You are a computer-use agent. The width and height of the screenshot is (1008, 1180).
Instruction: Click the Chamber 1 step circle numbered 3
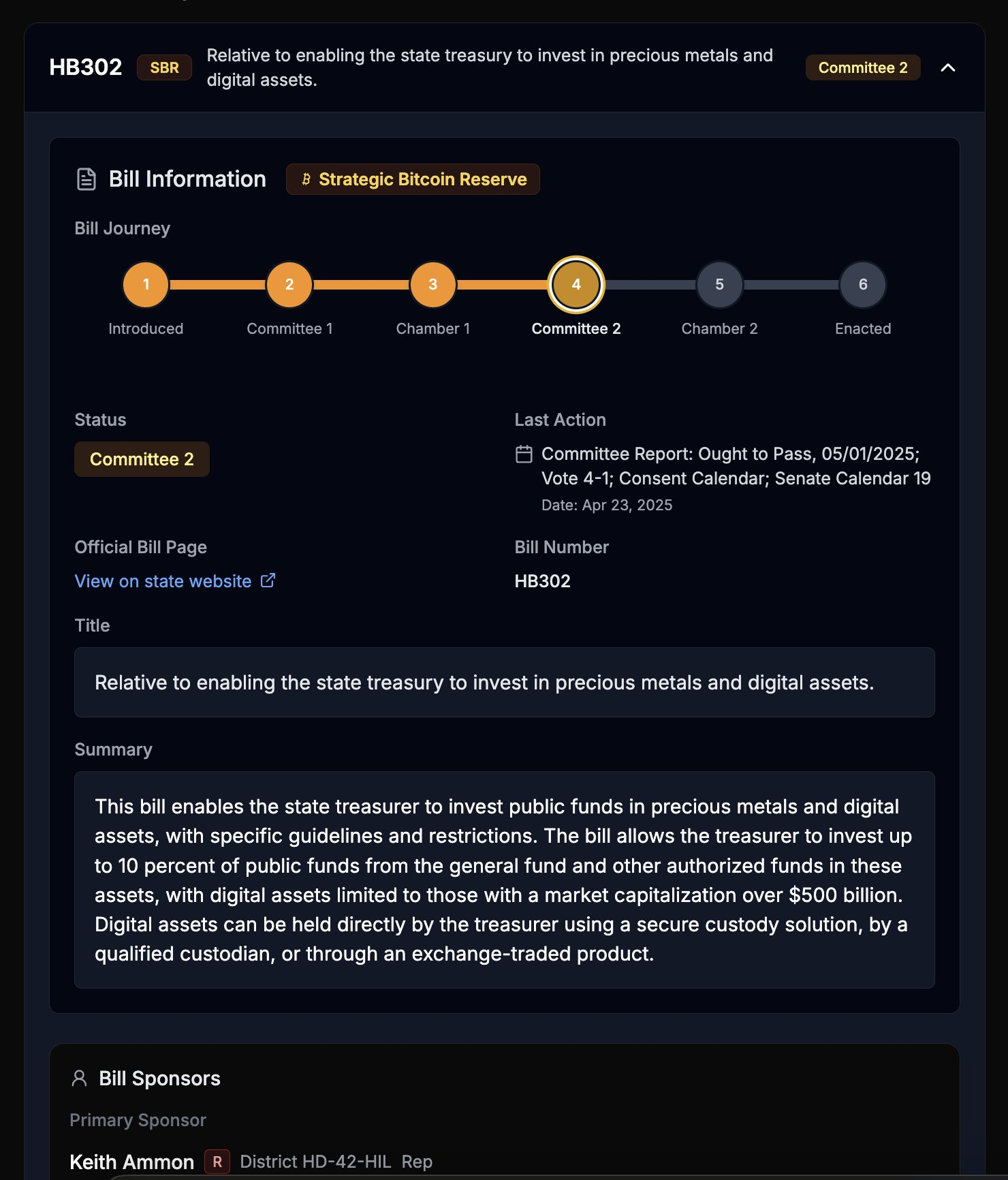[432, 284]
